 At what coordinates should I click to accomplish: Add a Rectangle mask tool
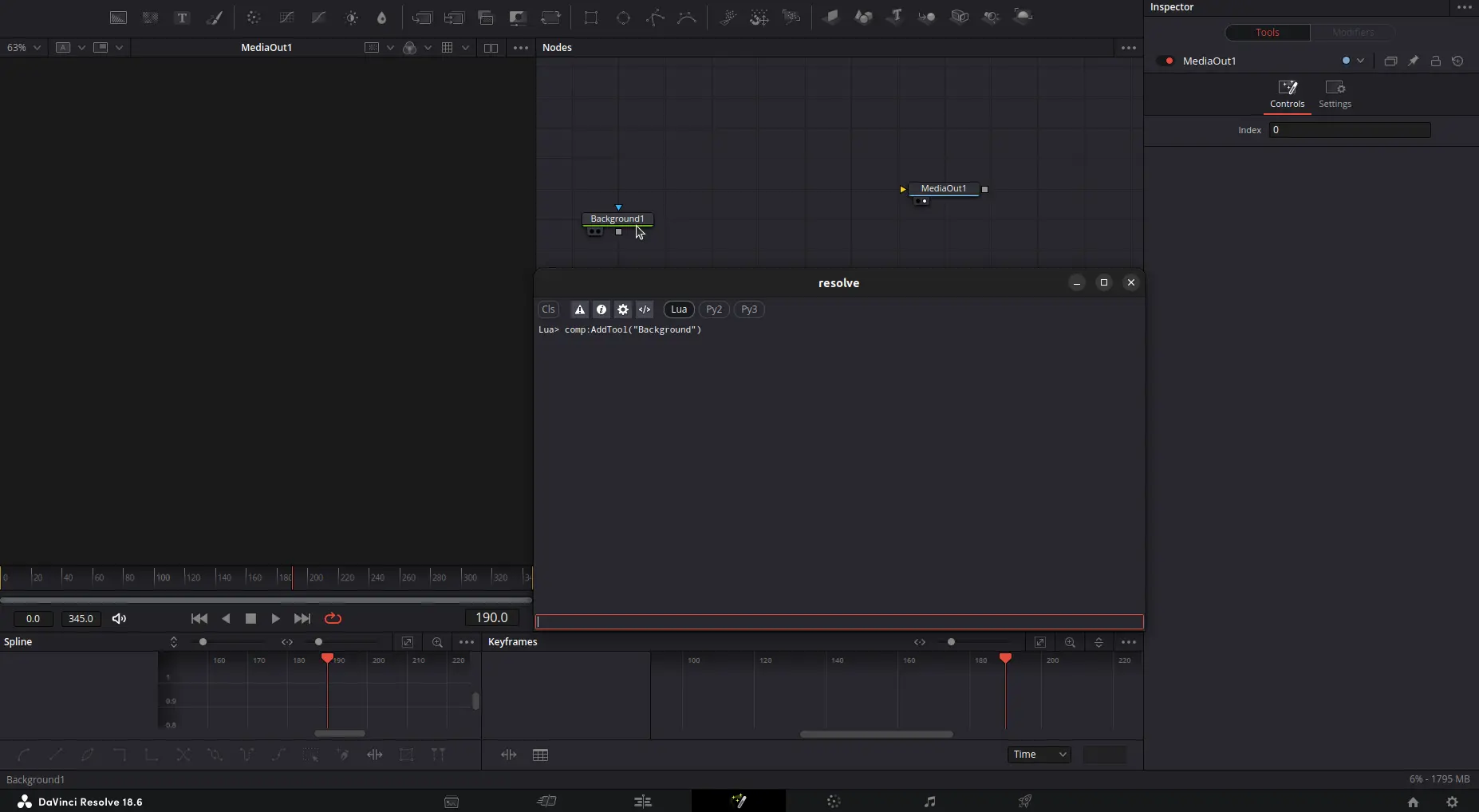pyautogui.click(x=591, y=17)
